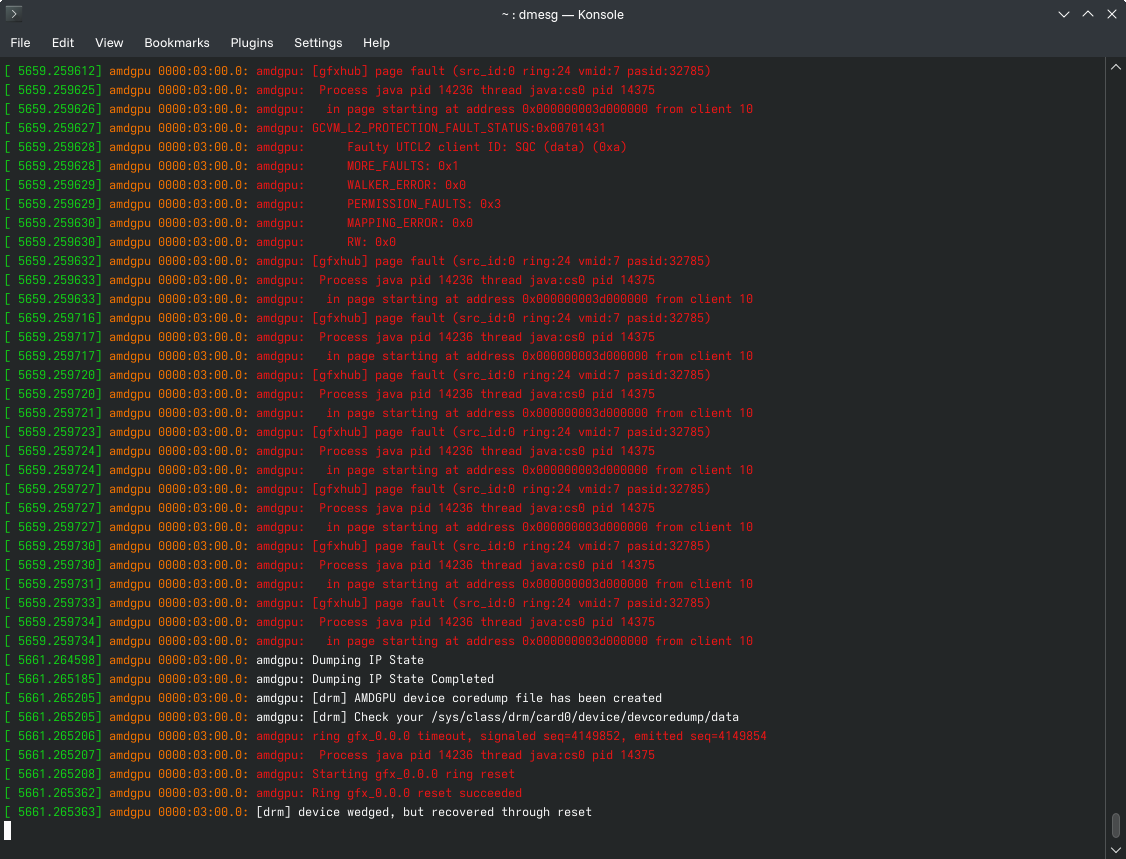Open the Bookmarks menu

pyautogui.click(x=177, y=43)
